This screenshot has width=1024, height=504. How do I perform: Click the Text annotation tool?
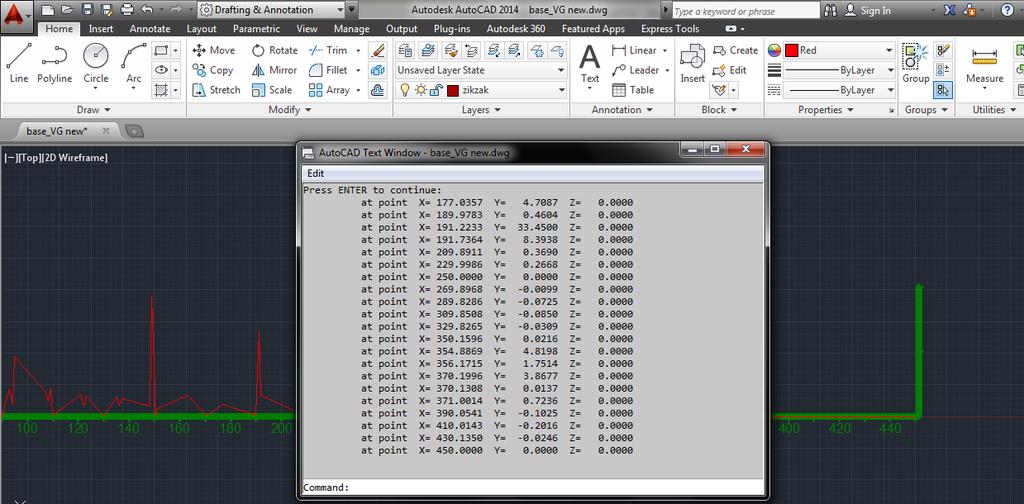[590, 64]
